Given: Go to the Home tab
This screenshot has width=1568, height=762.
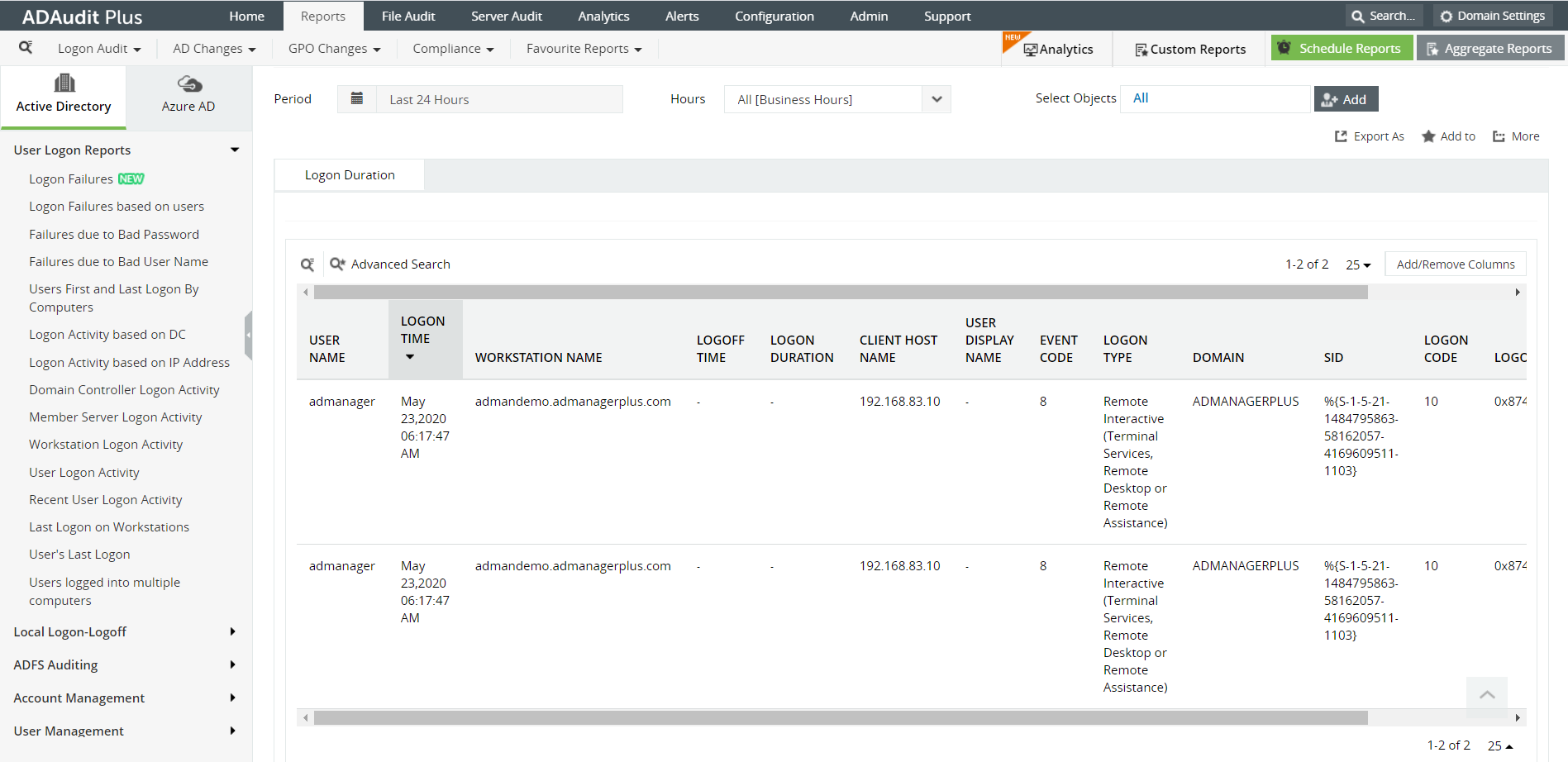Looking at the screenshot, I should (x=247, y=16).
